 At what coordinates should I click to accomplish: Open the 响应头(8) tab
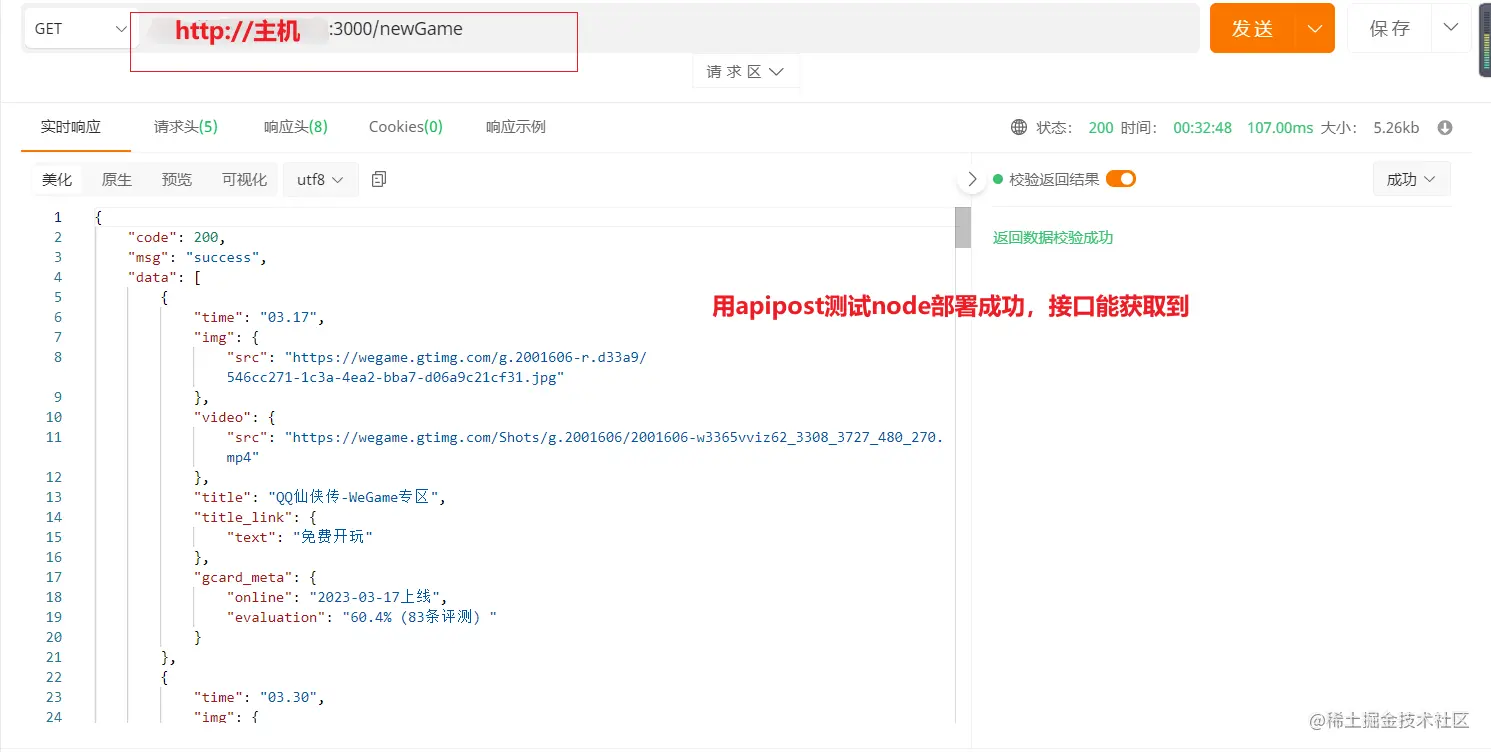click(x=296, y=127)
